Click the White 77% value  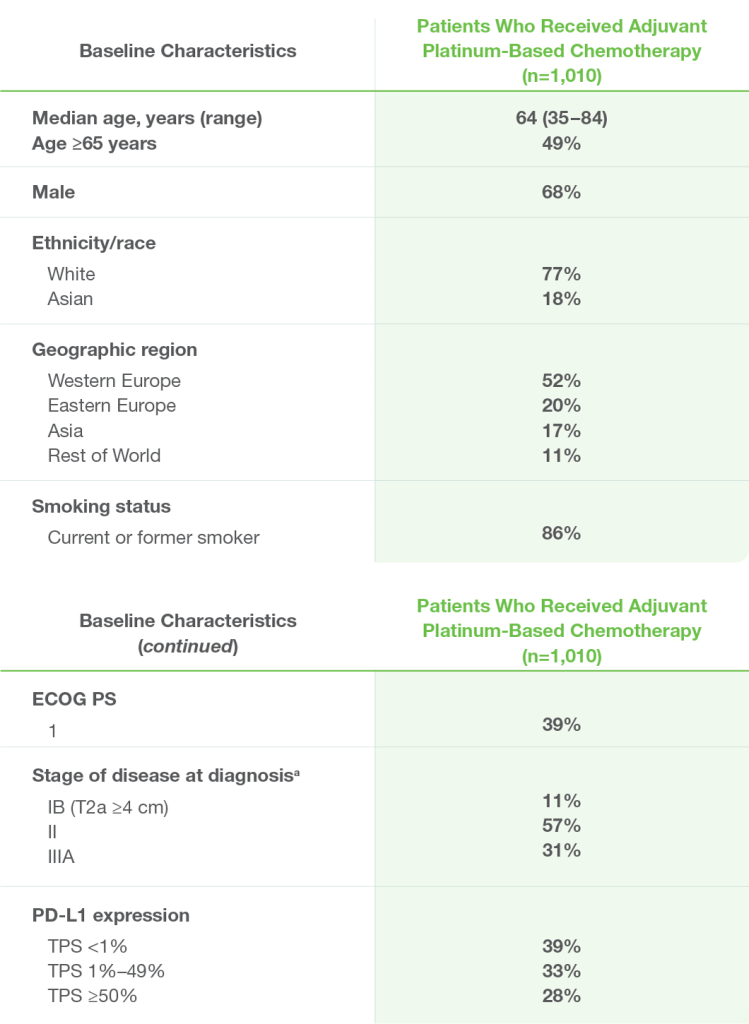[x=561, y=274]
